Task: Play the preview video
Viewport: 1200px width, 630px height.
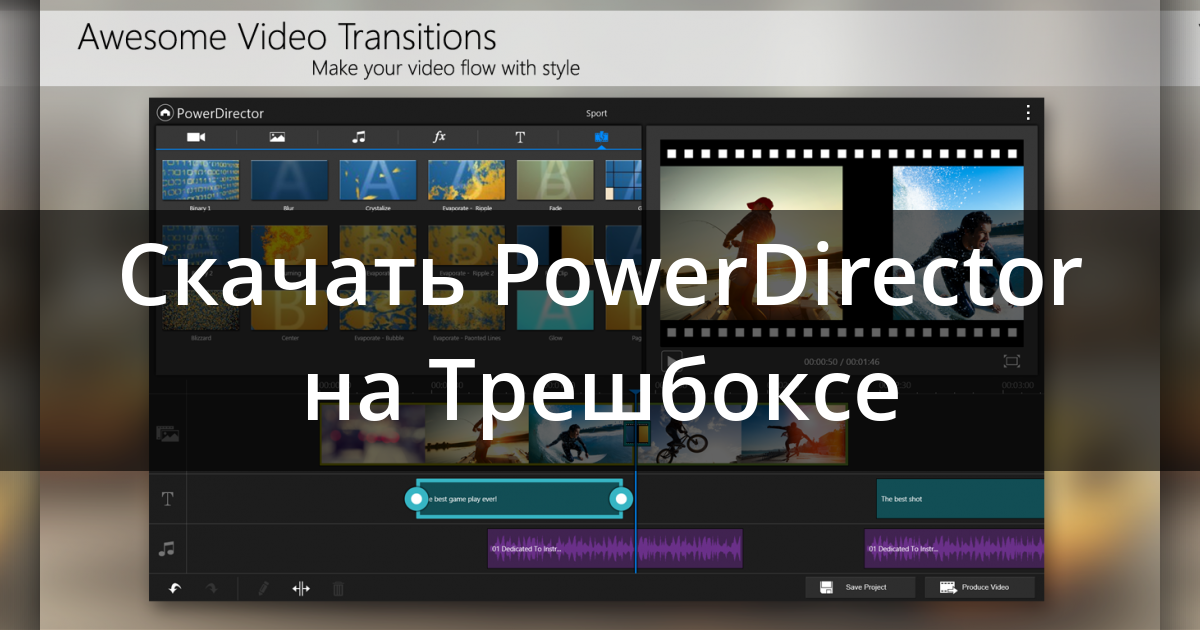Action: [x=673, y=361]
